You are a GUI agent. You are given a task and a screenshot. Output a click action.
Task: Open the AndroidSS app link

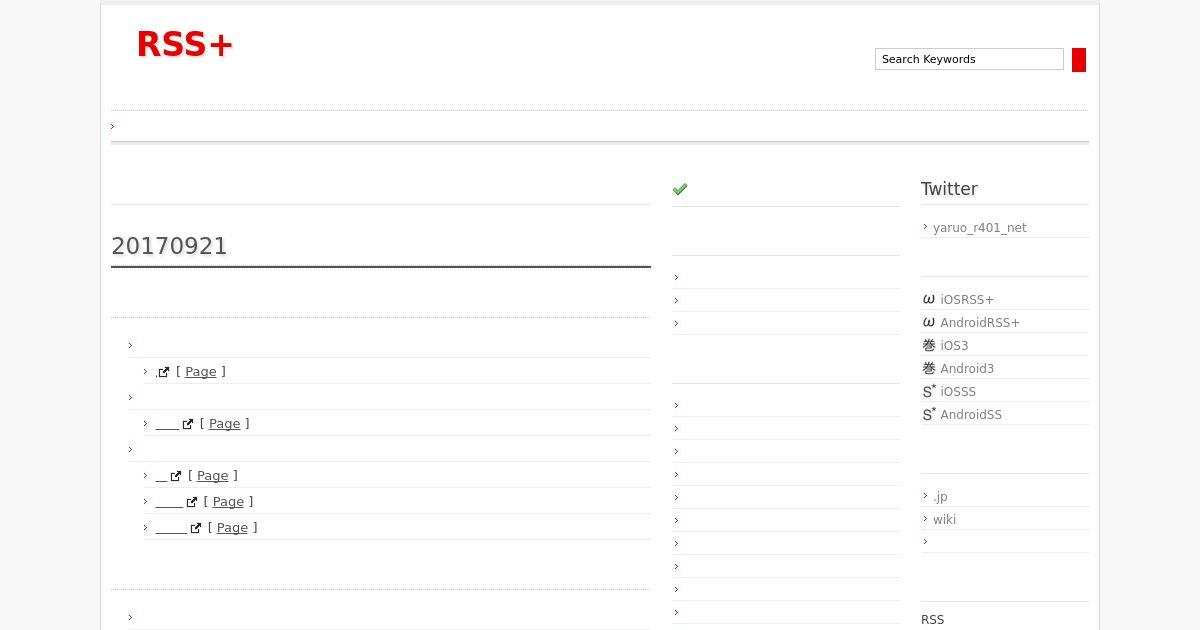971,415
